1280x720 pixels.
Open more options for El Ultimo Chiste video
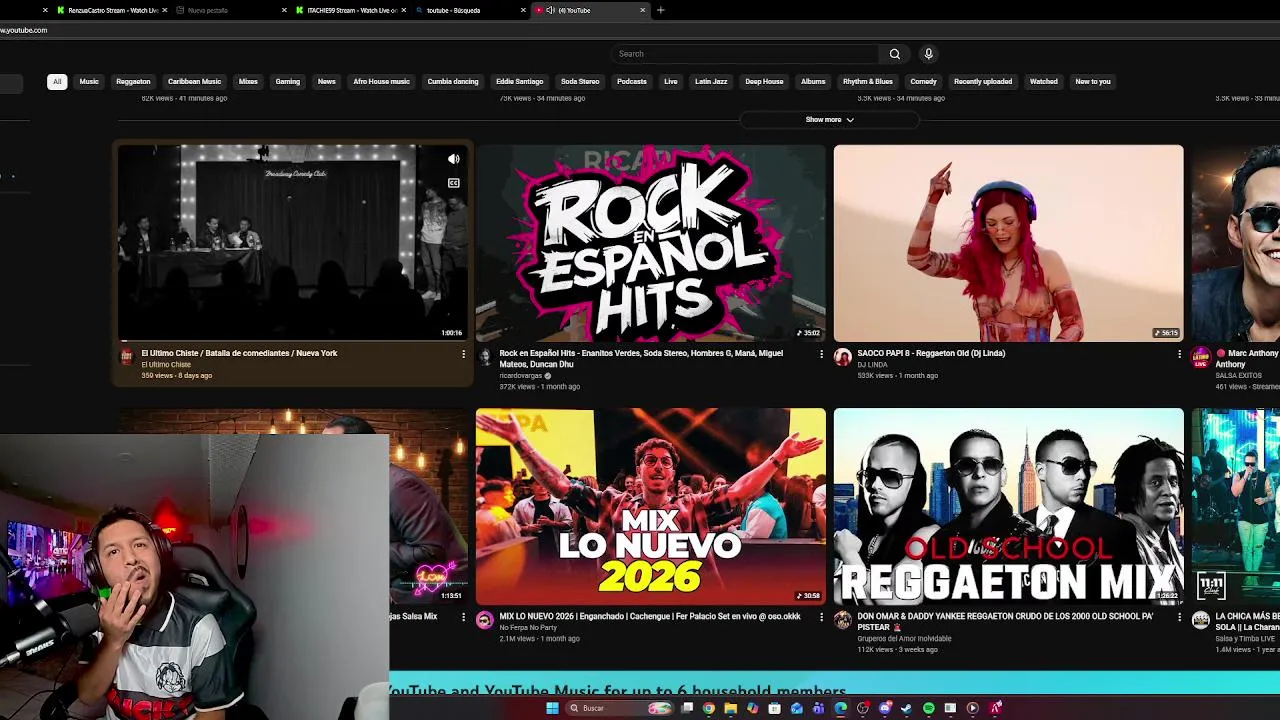(463, 354)
